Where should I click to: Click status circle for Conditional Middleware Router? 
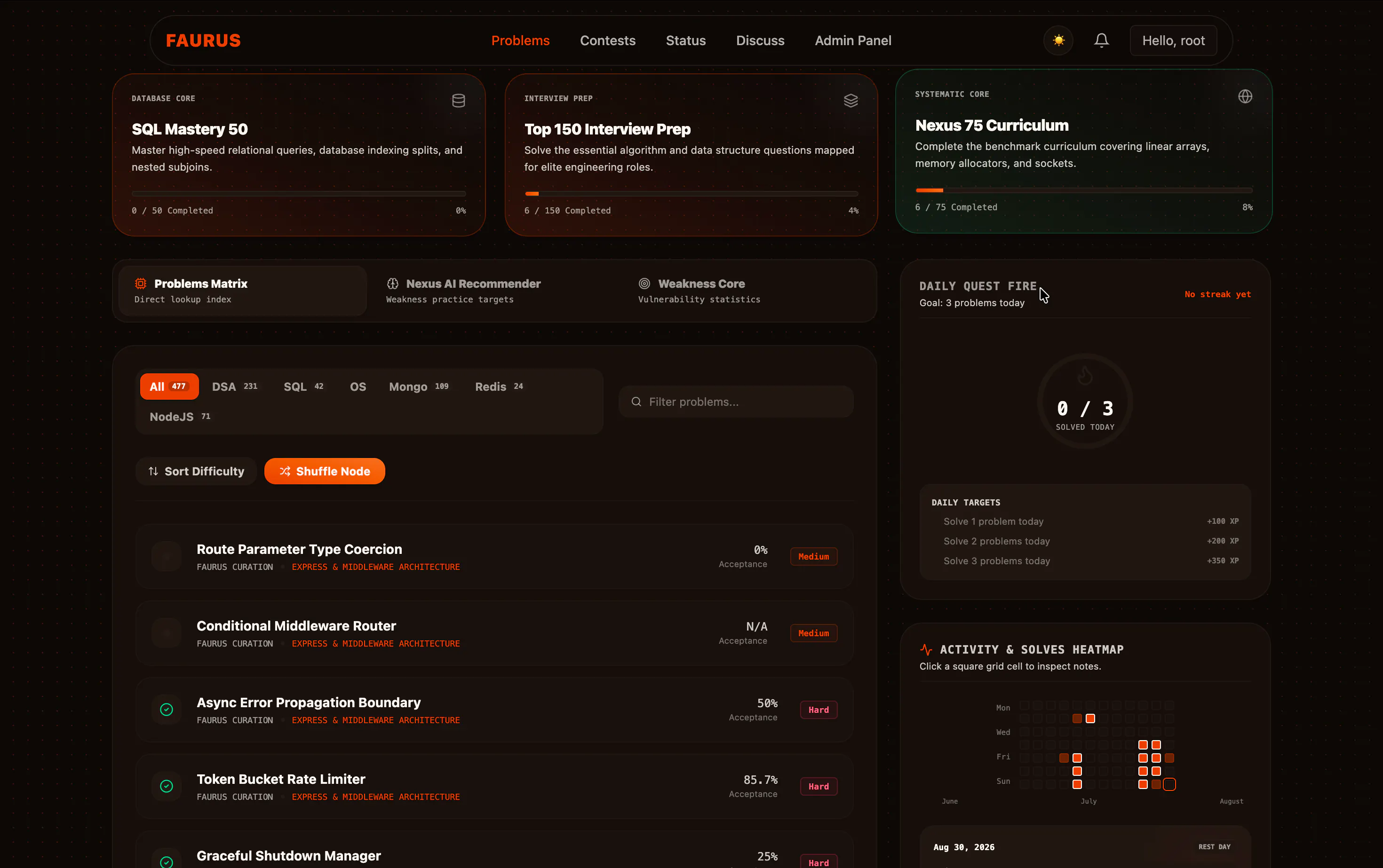[167, 633]
